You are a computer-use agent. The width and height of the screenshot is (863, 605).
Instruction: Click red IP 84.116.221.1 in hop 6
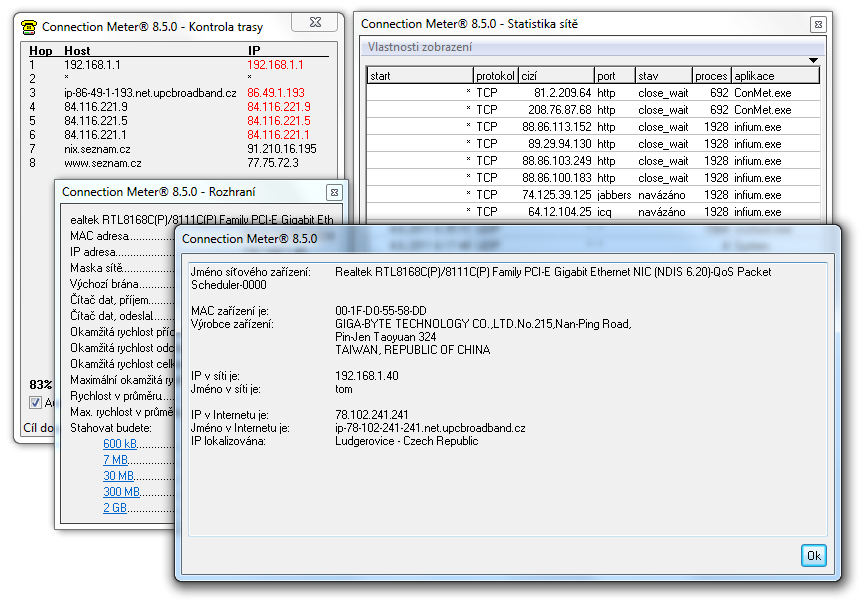(x=278, y=135)
